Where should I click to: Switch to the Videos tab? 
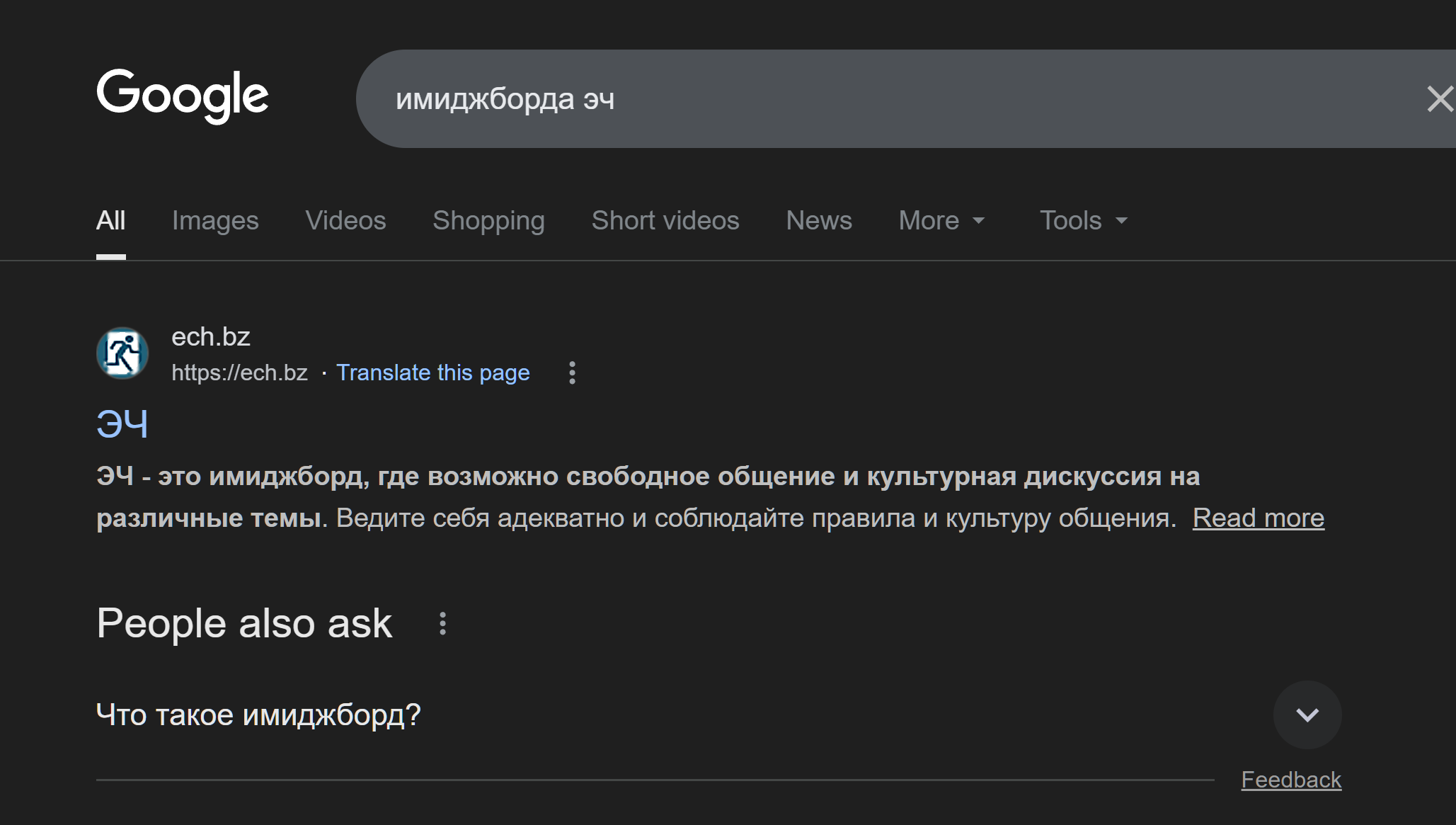coord(345,221)
